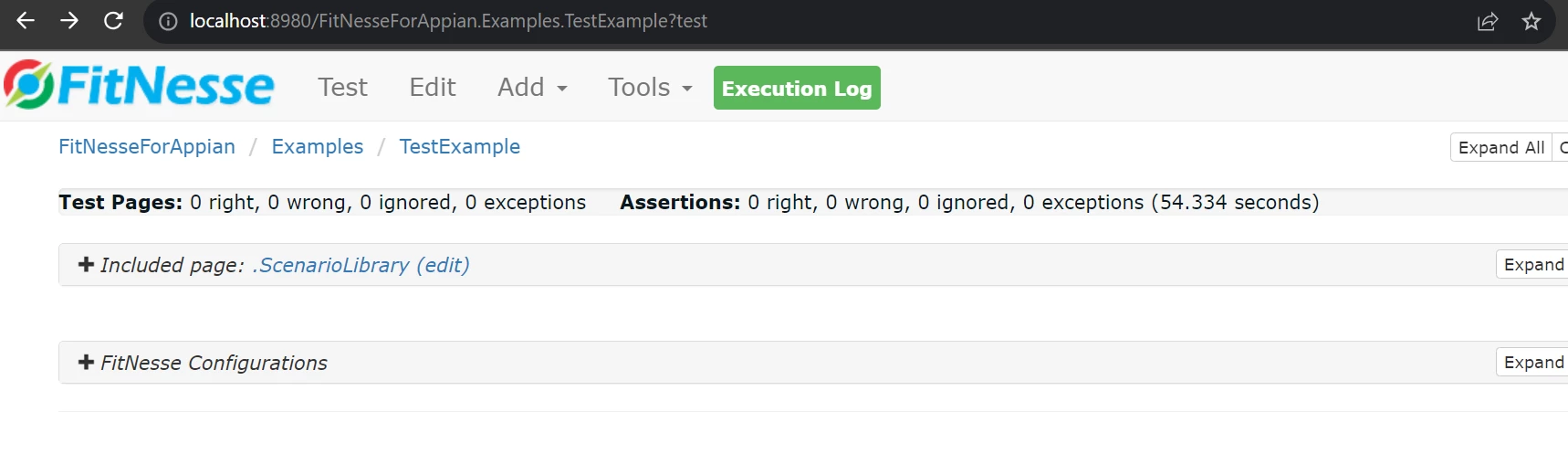Click Expand button for Included page section
This screenshot has width=1568, height=465.
[x=1533, y=264]
